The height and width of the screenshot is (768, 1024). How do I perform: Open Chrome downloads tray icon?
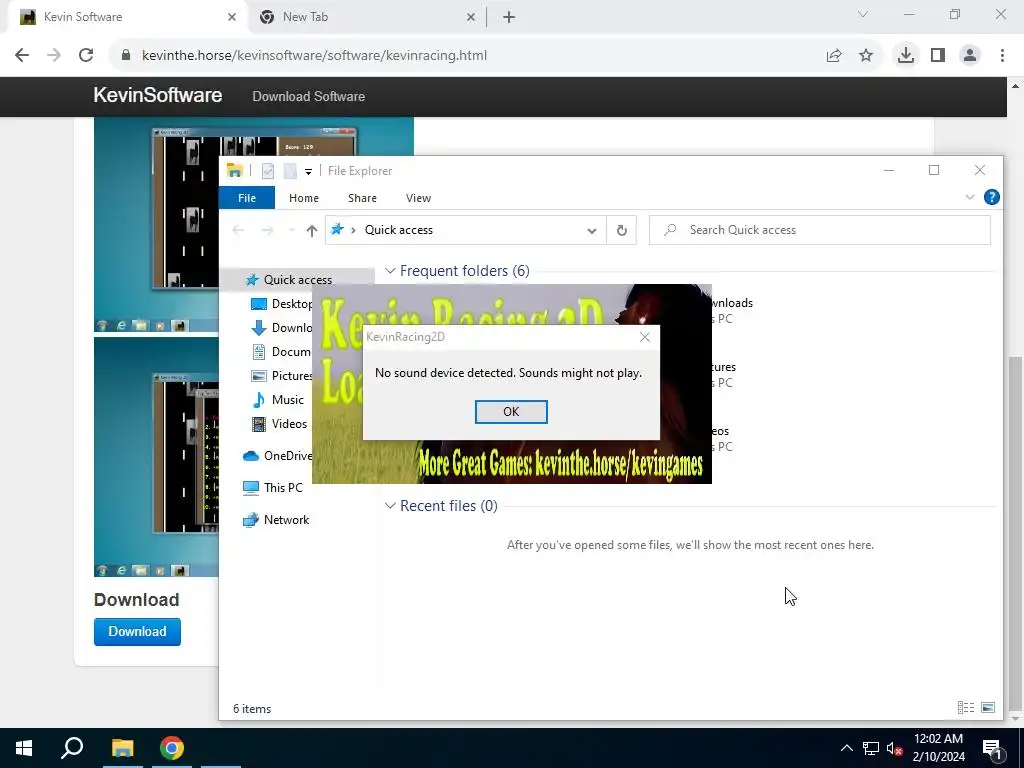coord(906,56)
